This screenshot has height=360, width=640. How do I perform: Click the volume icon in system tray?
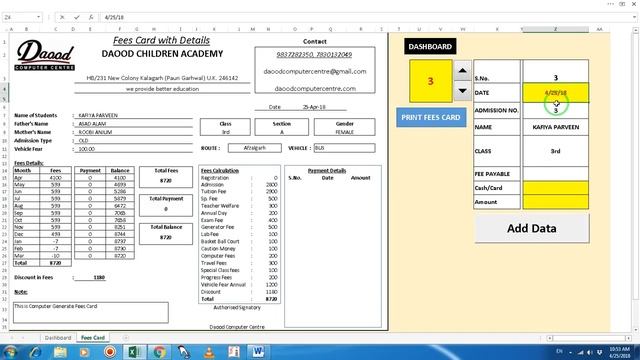(x=590, y=352)
